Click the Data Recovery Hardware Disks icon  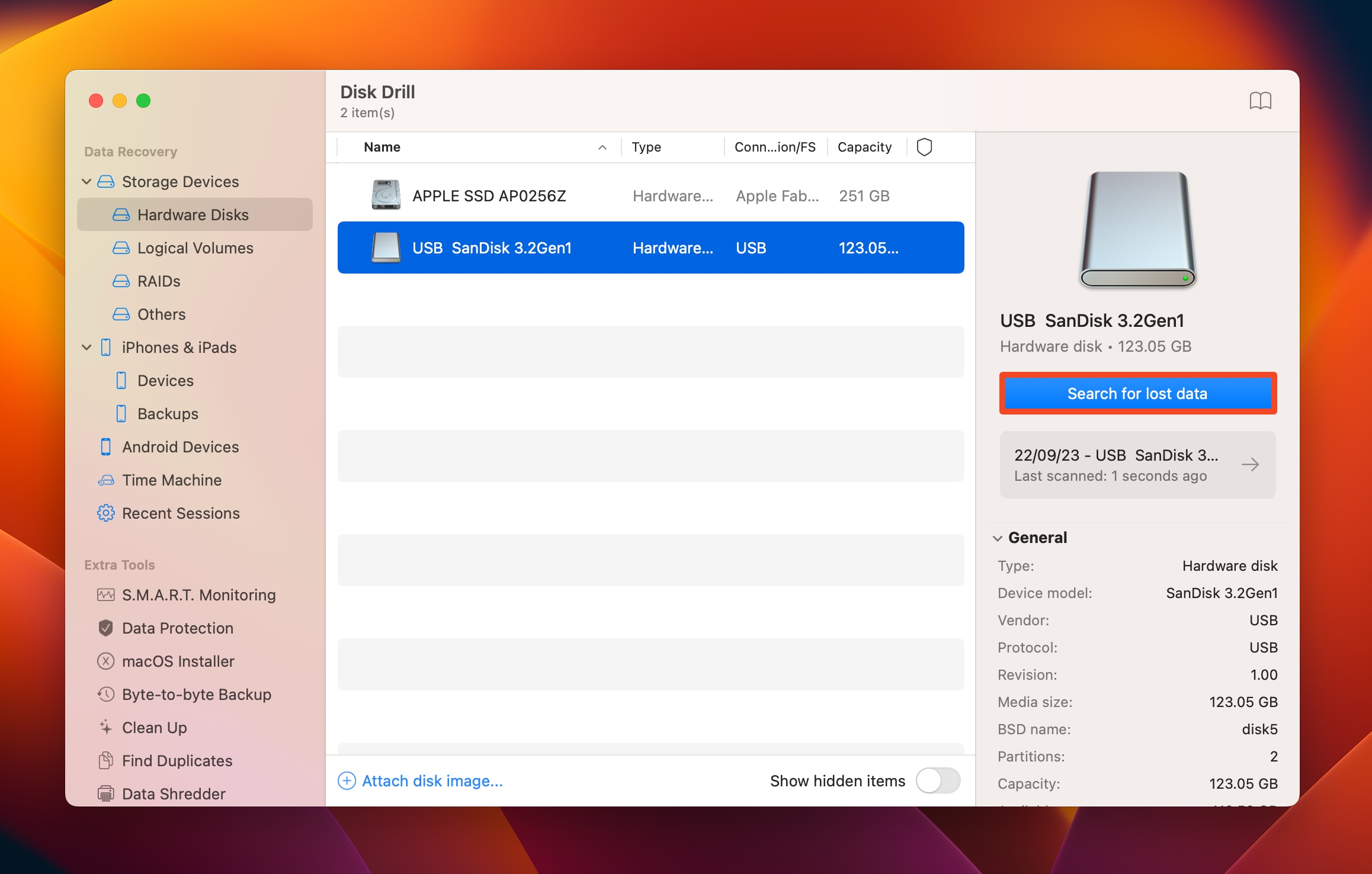pyautogui.click(x=120, y=214)
